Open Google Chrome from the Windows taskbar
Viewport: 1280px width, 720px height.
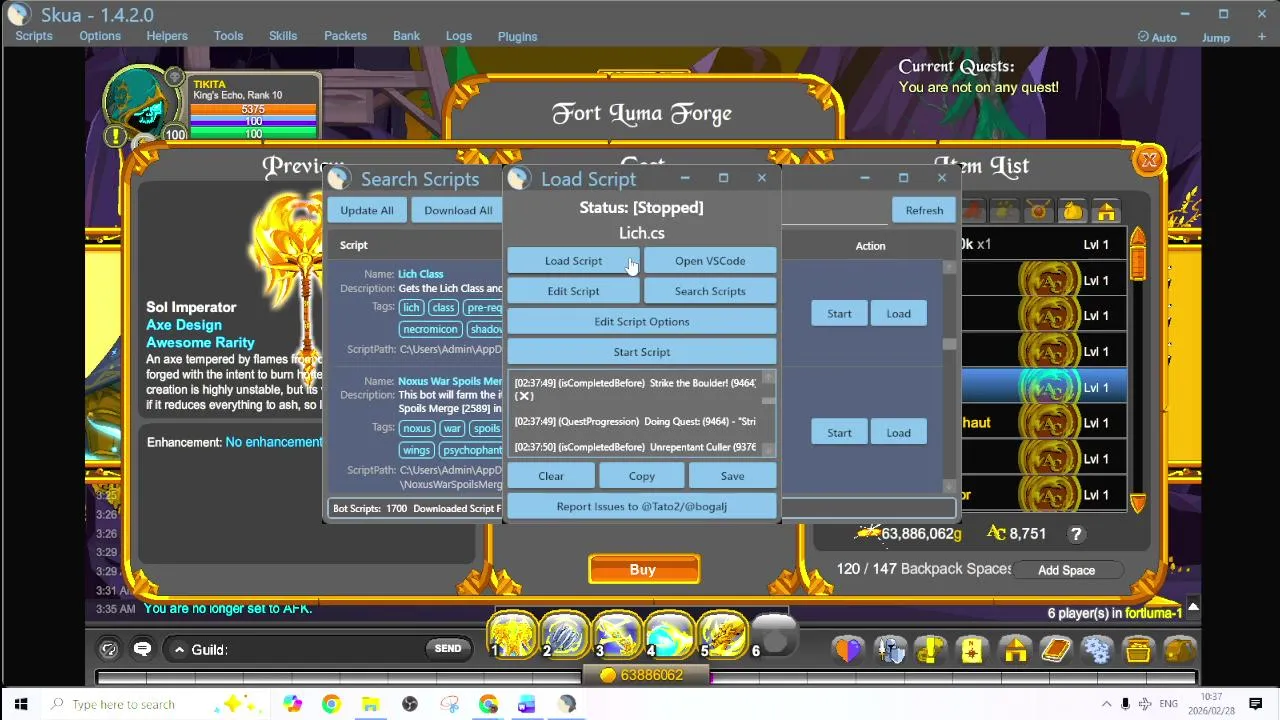(x=331, y=704)
